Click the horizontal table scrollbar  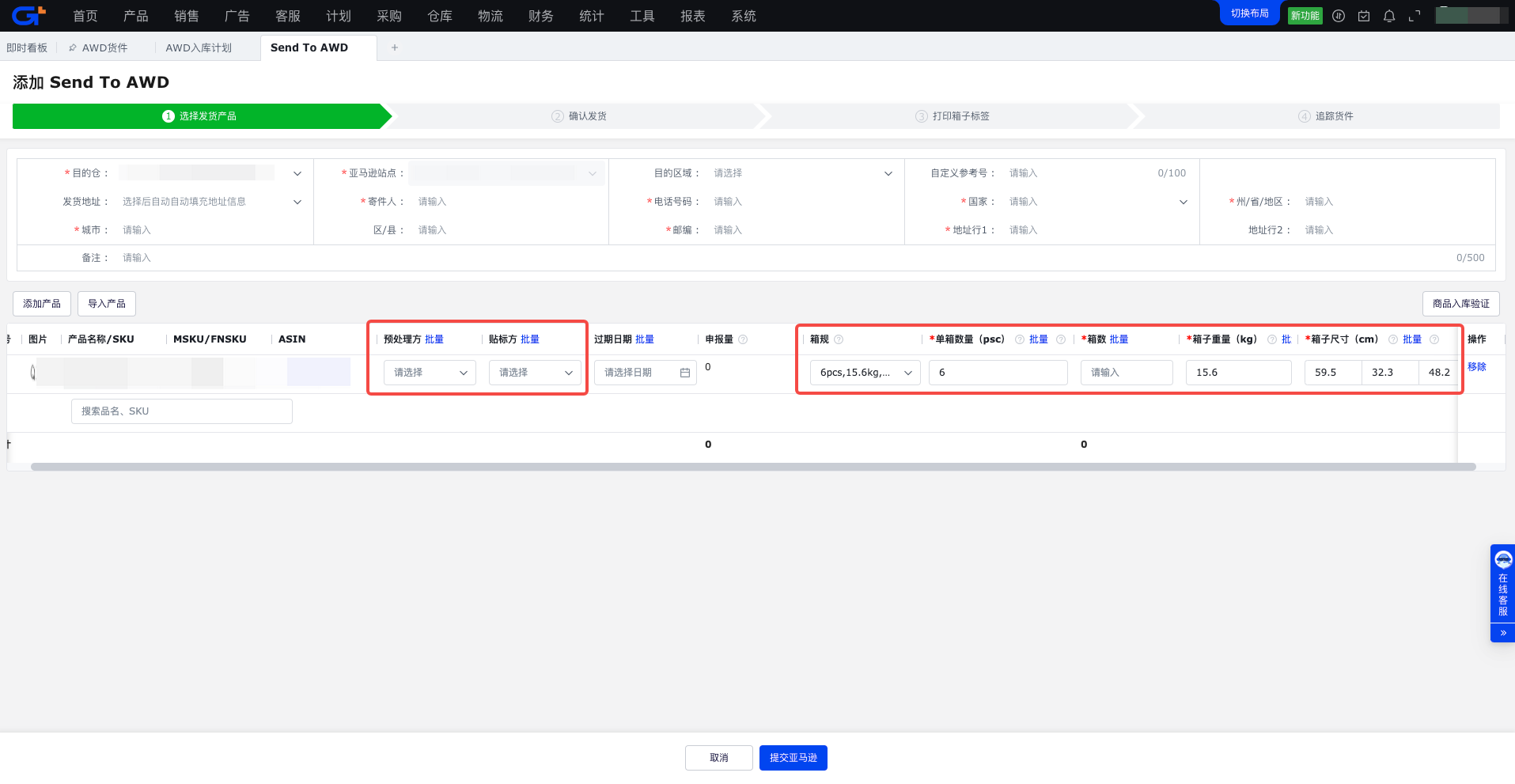(753, 467)
